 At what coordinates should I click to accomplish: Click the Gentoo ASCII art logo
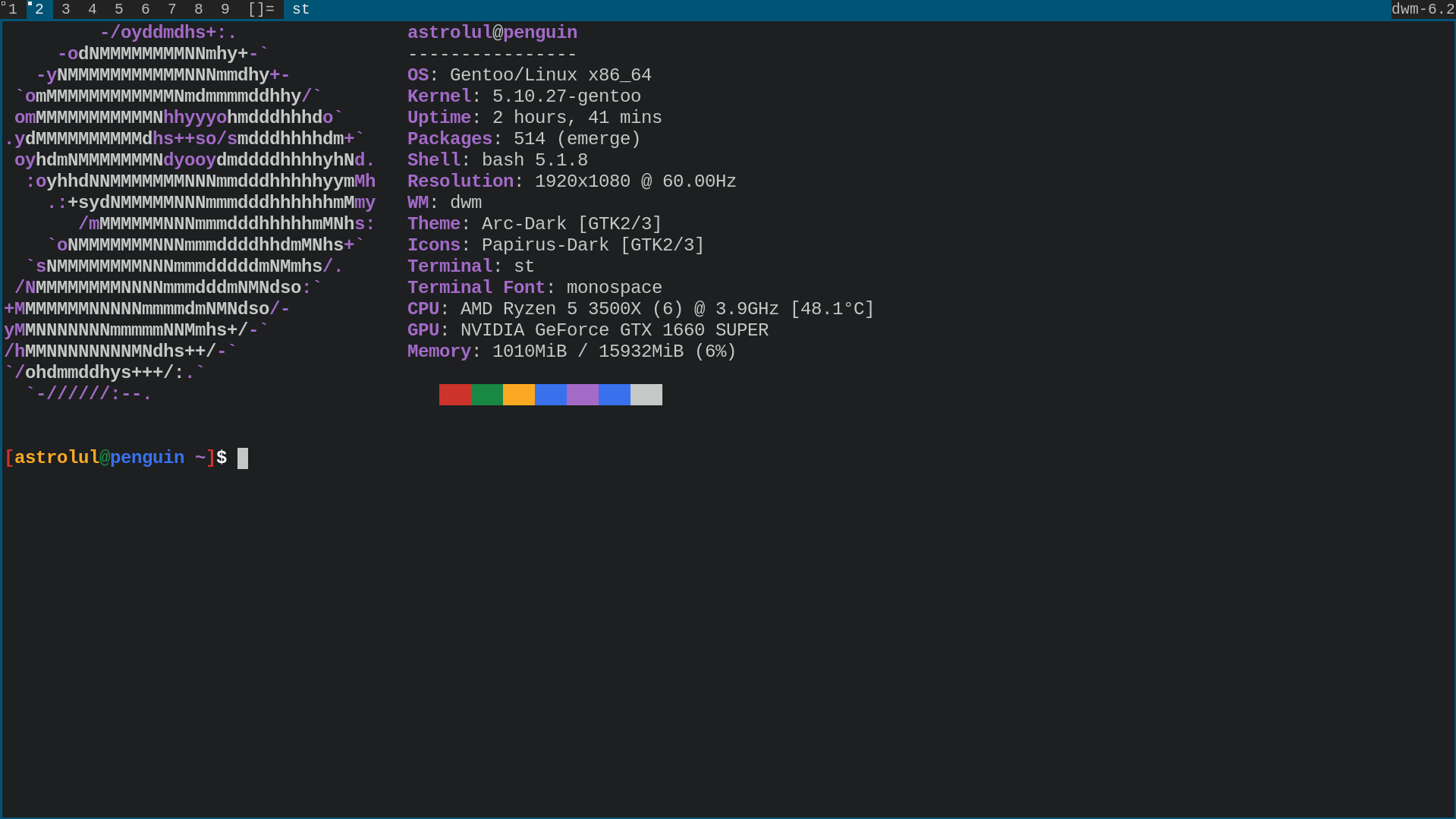coord(190,213)
